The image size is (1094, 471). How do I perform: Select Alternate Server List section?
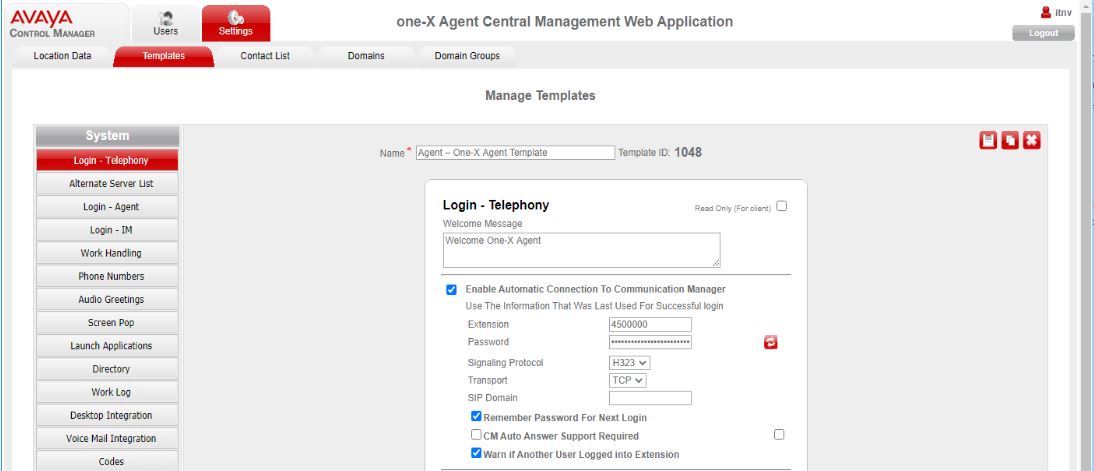pyautogui.click(x=107, y=184)
